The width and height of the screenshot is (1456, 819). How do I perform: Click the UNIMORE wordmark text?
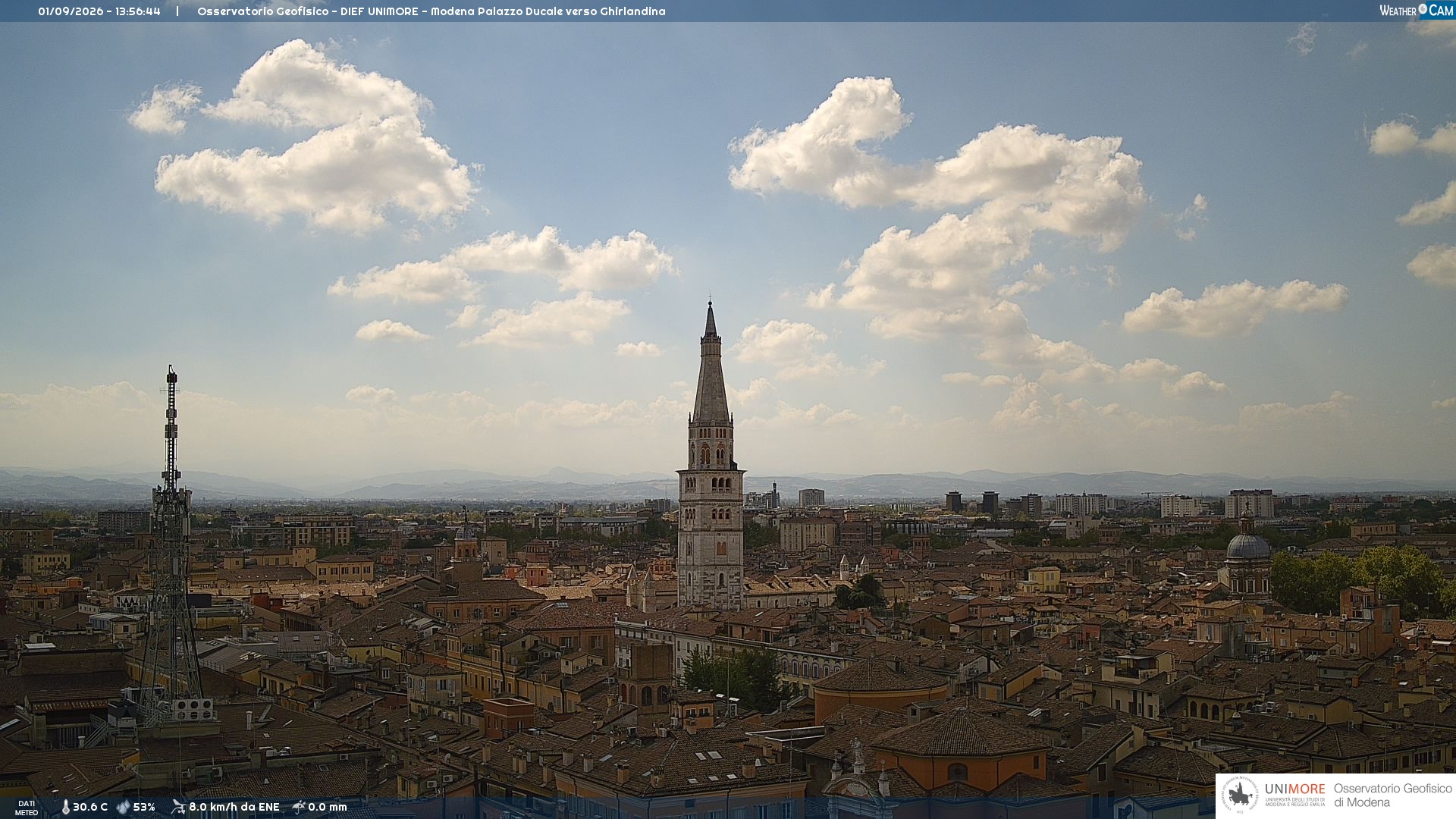click(1295, 789)
